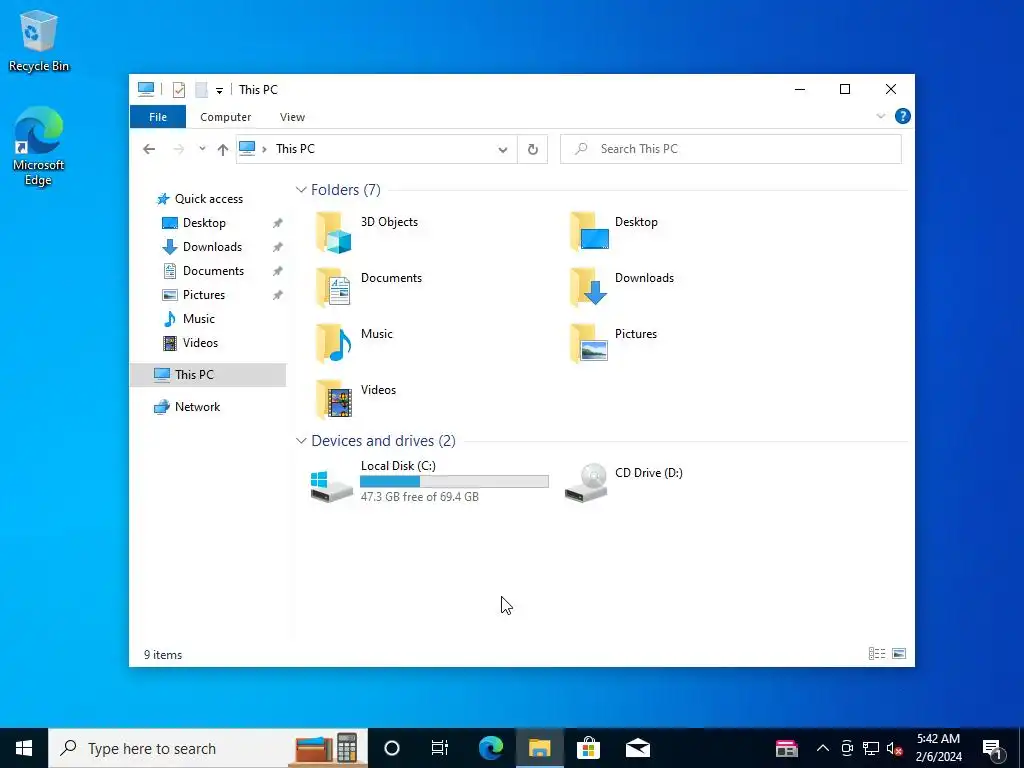Select Network in the navigation pane

(x=187, y=407)
